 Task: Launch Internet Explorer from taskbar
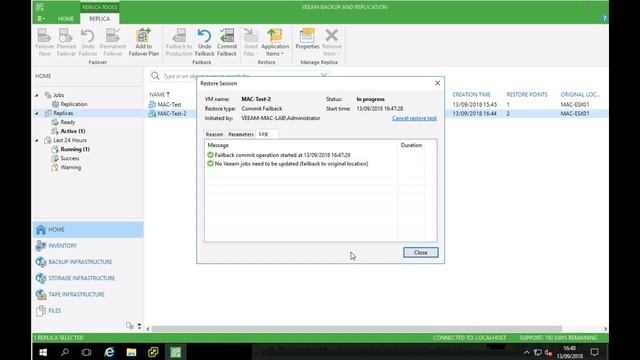[x=109, y=352]
